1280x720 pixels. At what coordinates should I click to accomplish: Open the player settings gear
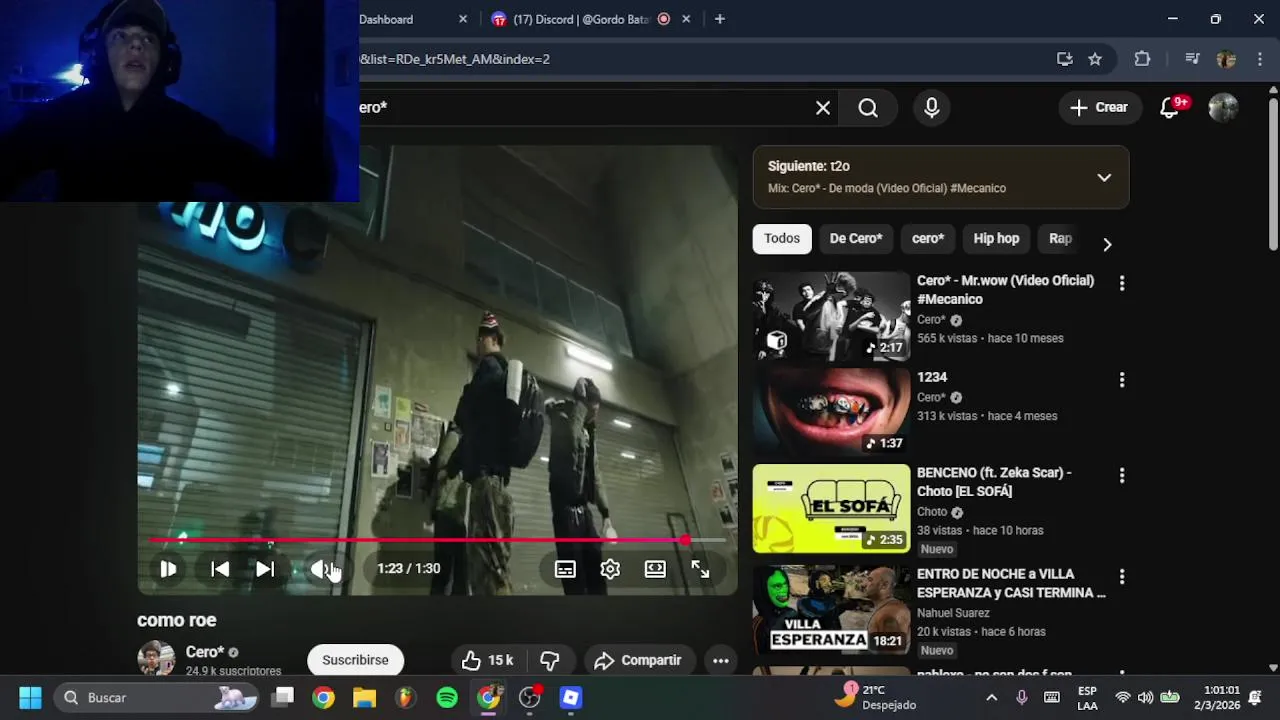[610, 569]
